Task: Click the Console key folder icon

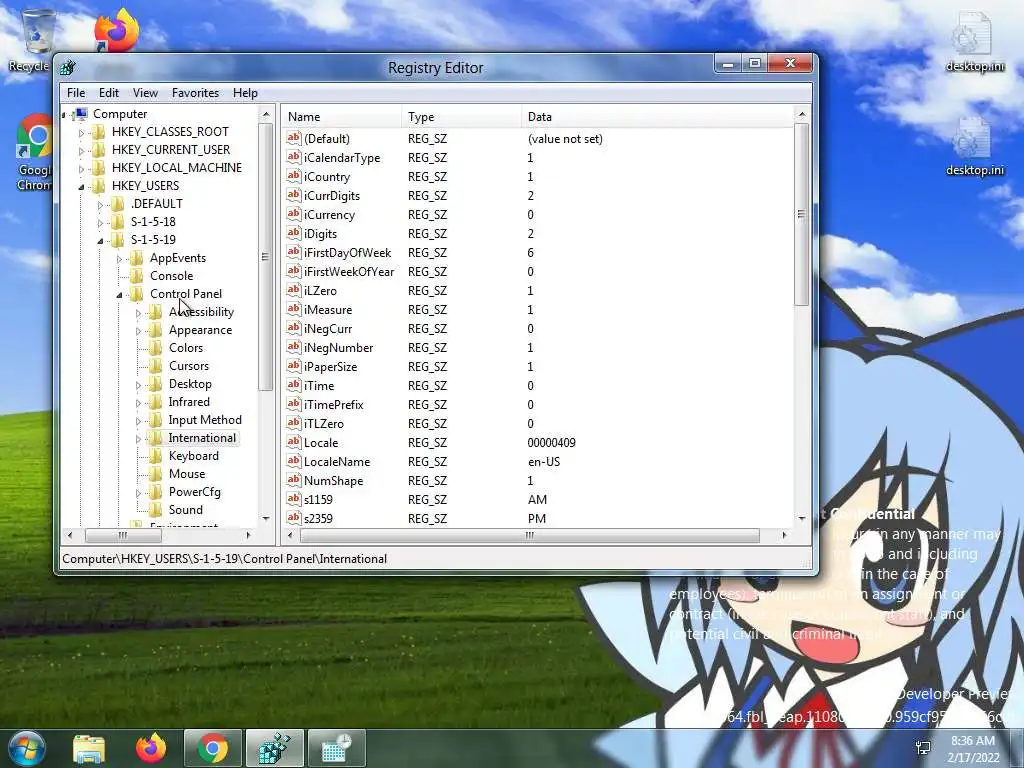Action: tap(136, 276)
